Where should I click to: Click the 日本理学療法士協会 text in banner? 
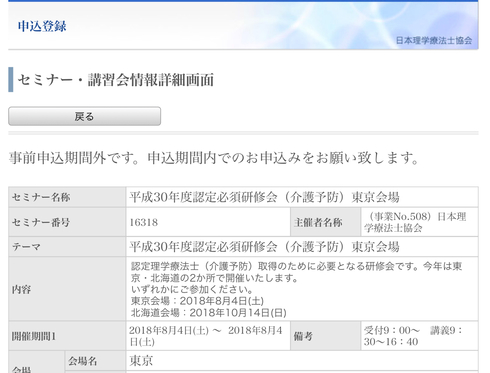pyautogui.click(x=434, y=41)
